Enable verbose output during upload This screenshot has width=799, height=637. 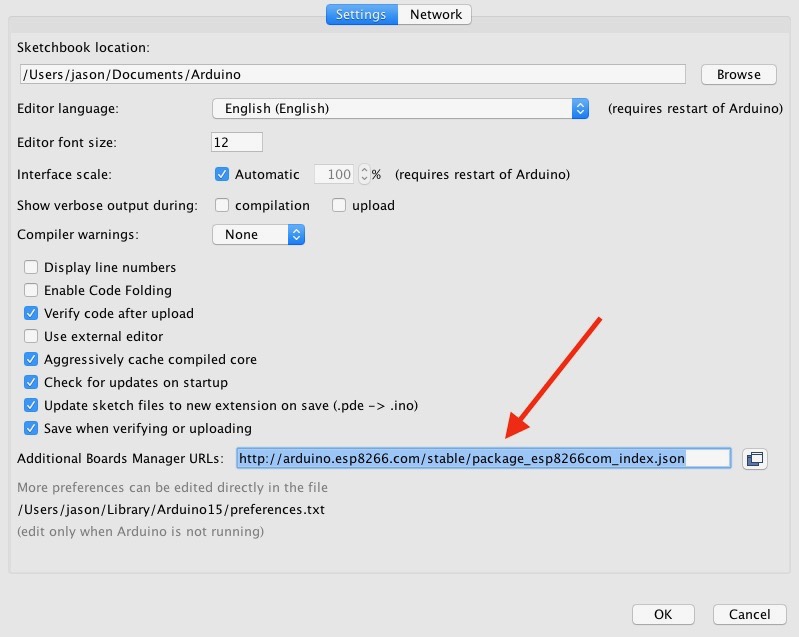339,205
